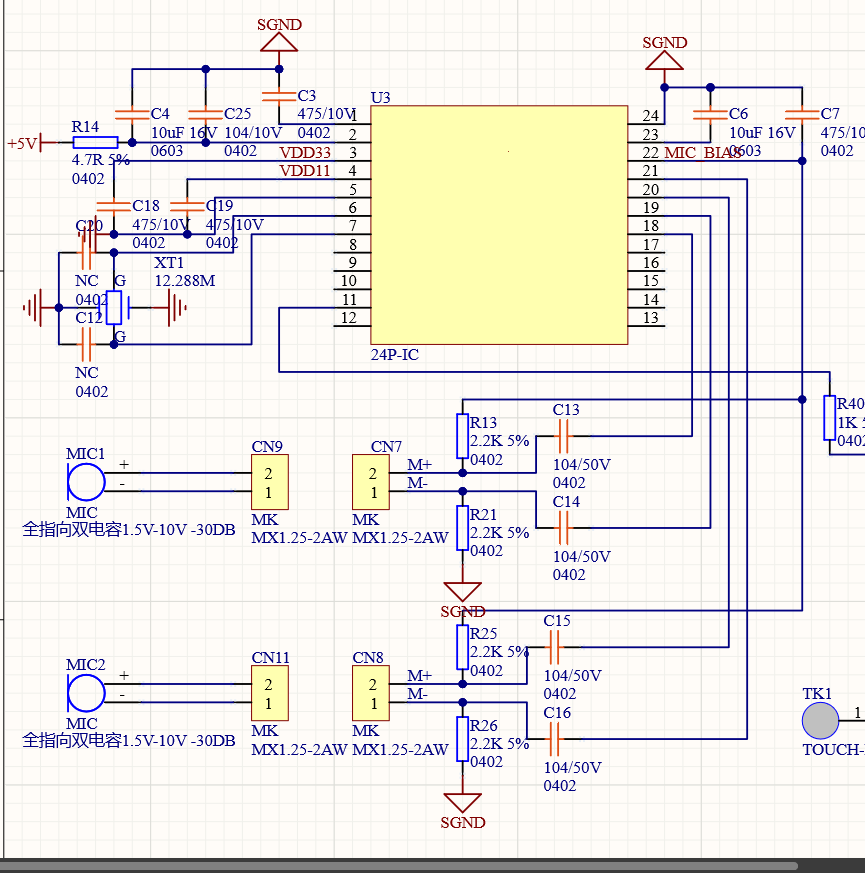Select the CN9 connector component

[x=269, y=483]
